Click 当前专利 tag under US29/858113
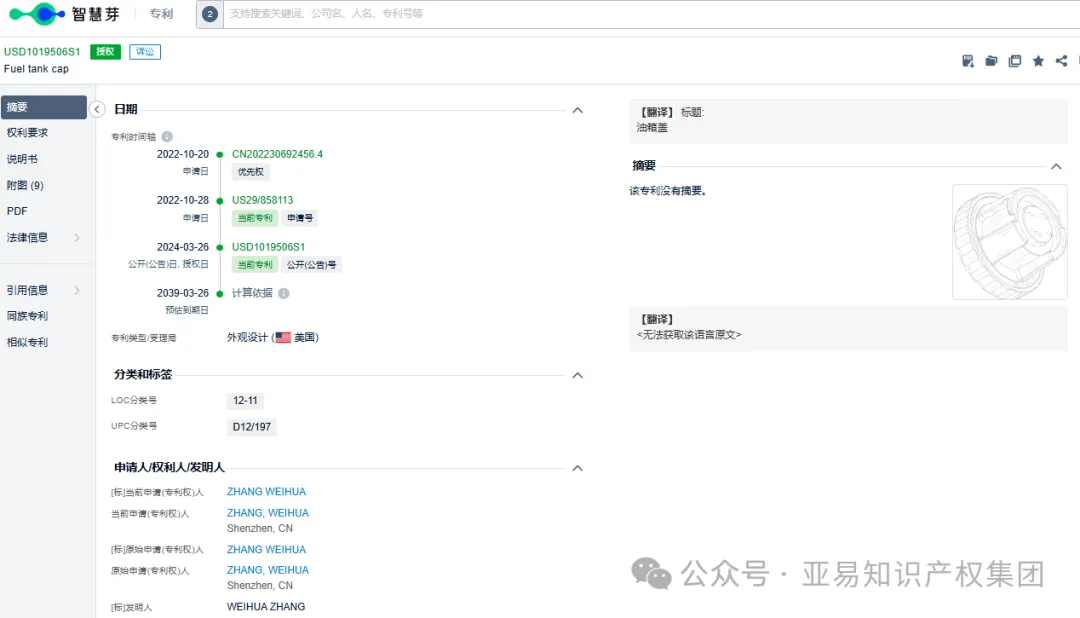 tap(255, 218)
